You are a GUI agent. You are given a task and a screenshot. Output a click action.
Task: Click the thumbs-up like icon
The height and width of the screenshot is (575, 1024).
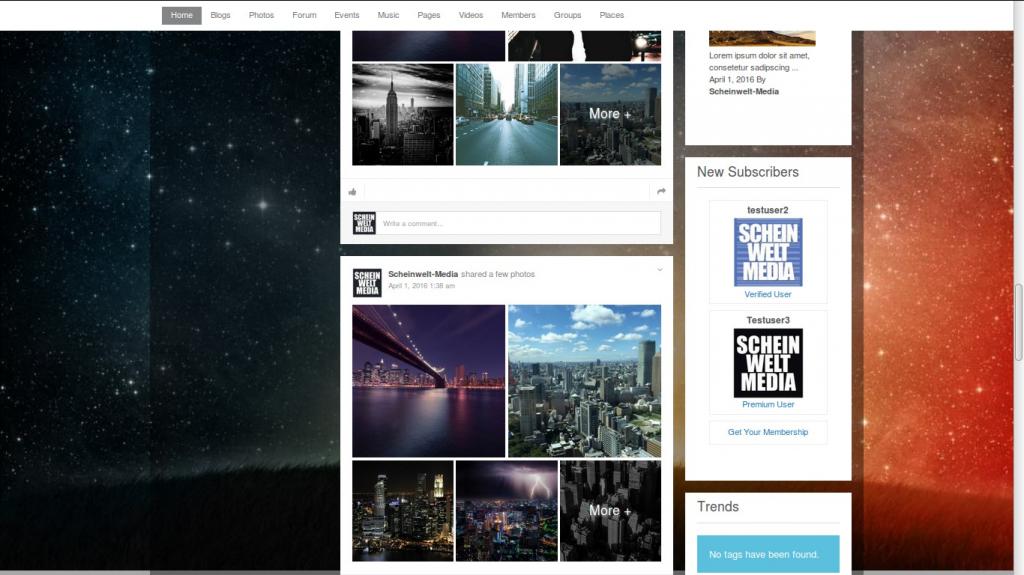pyautogui.click(x=352, y=192)
